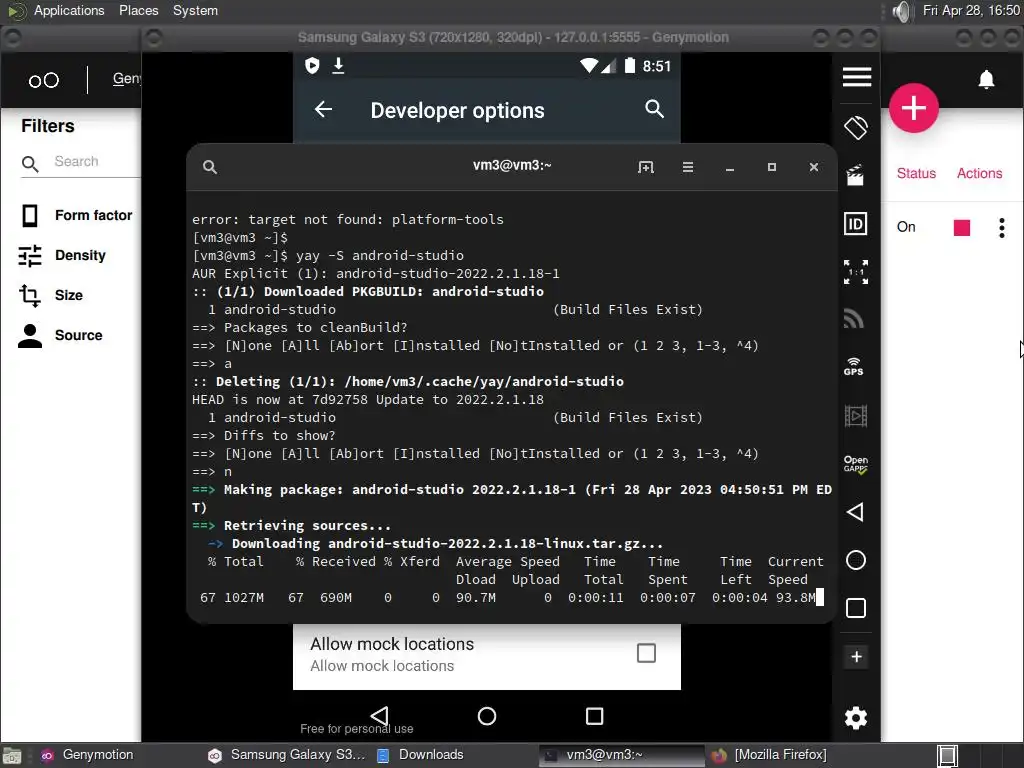Click the Android navigation Home button
Image resolution: width=1024 pixels, height=768 pixels.
coord(487,716)
